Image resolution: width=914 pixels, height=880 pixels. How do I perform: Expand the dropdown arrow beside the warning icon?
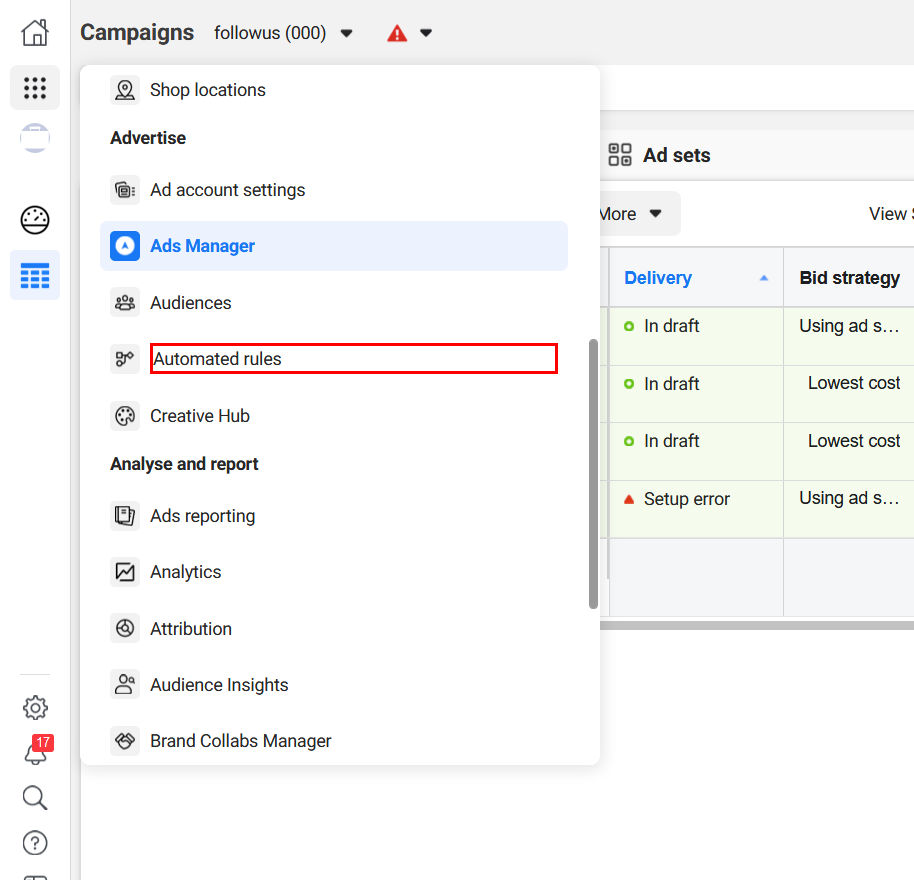click(x=426, y=33)
